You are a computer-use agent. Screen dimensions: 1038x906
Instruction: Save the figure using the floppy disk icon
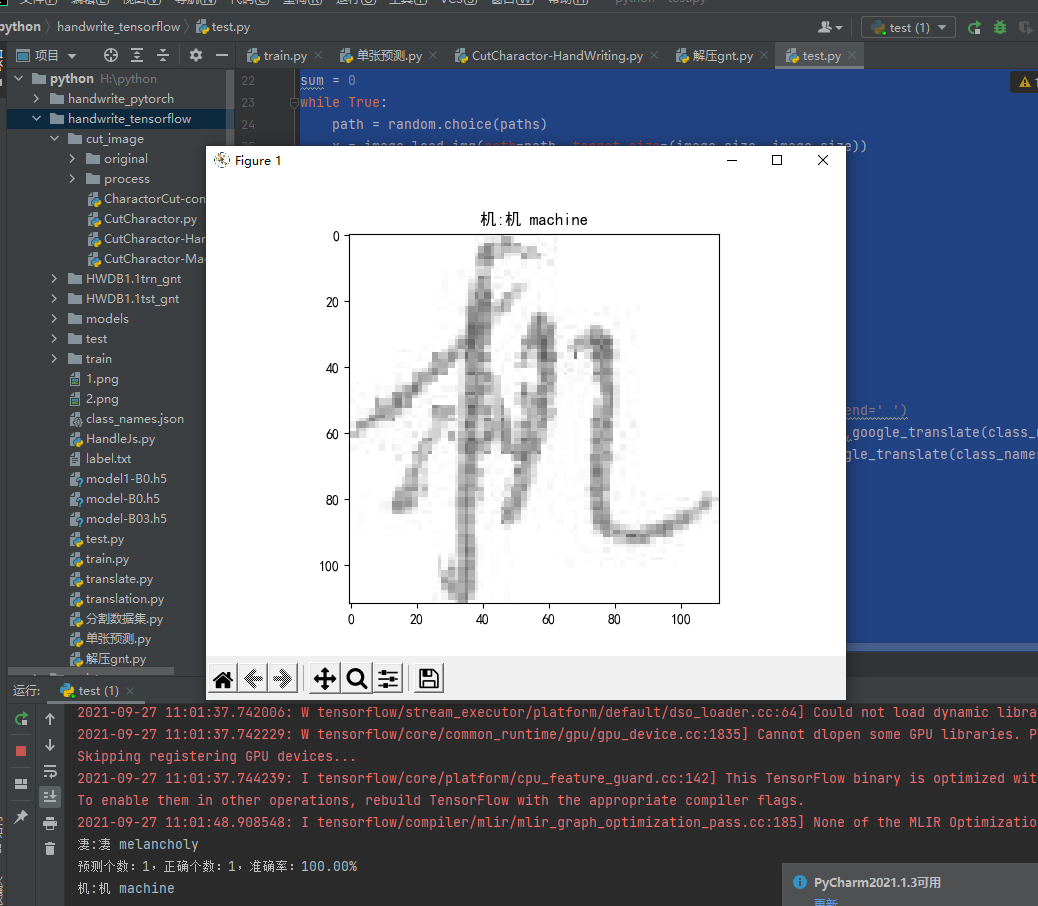pos(428,678)
